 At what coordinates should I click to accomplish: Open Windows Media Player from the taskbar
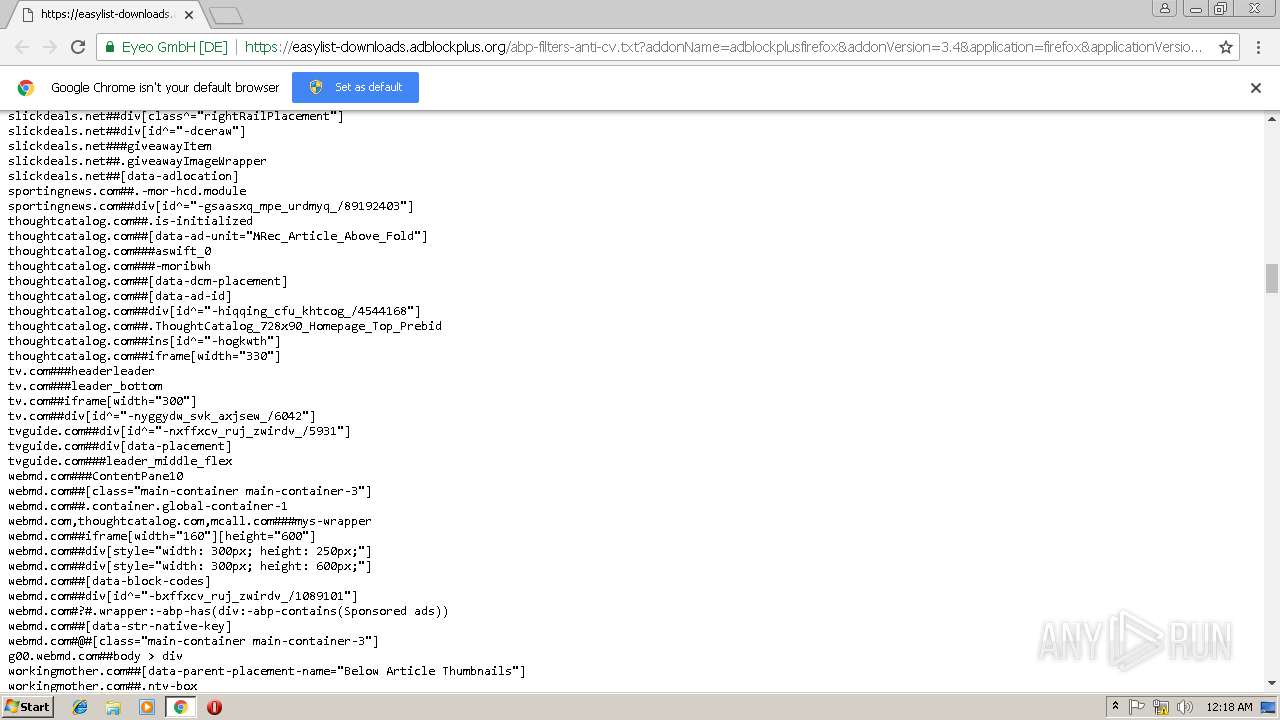click(x=147, y=707)
